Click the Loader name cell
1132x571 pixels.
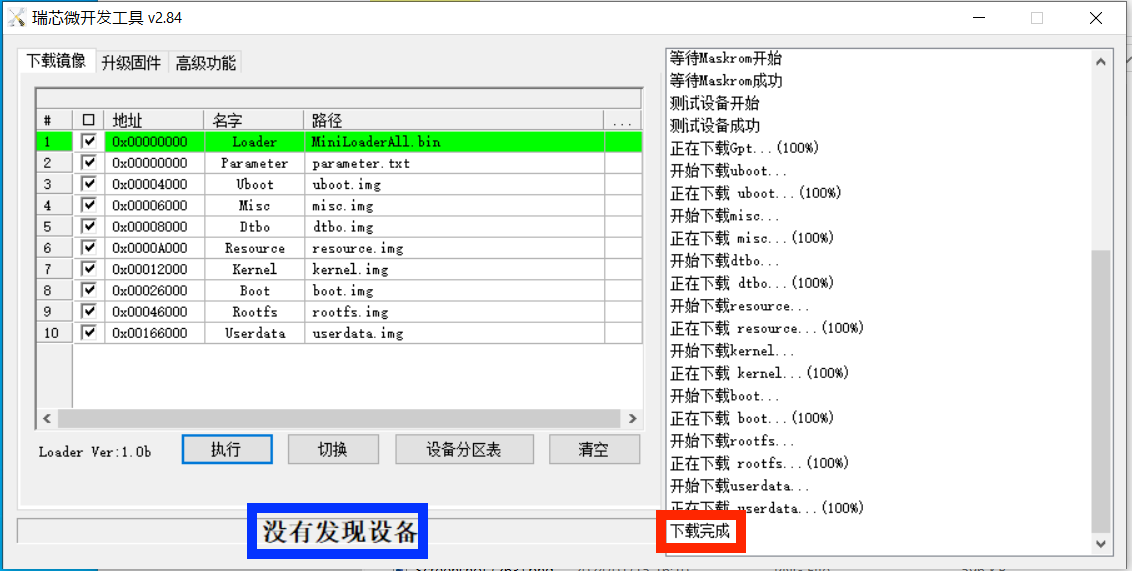point(254,141)
